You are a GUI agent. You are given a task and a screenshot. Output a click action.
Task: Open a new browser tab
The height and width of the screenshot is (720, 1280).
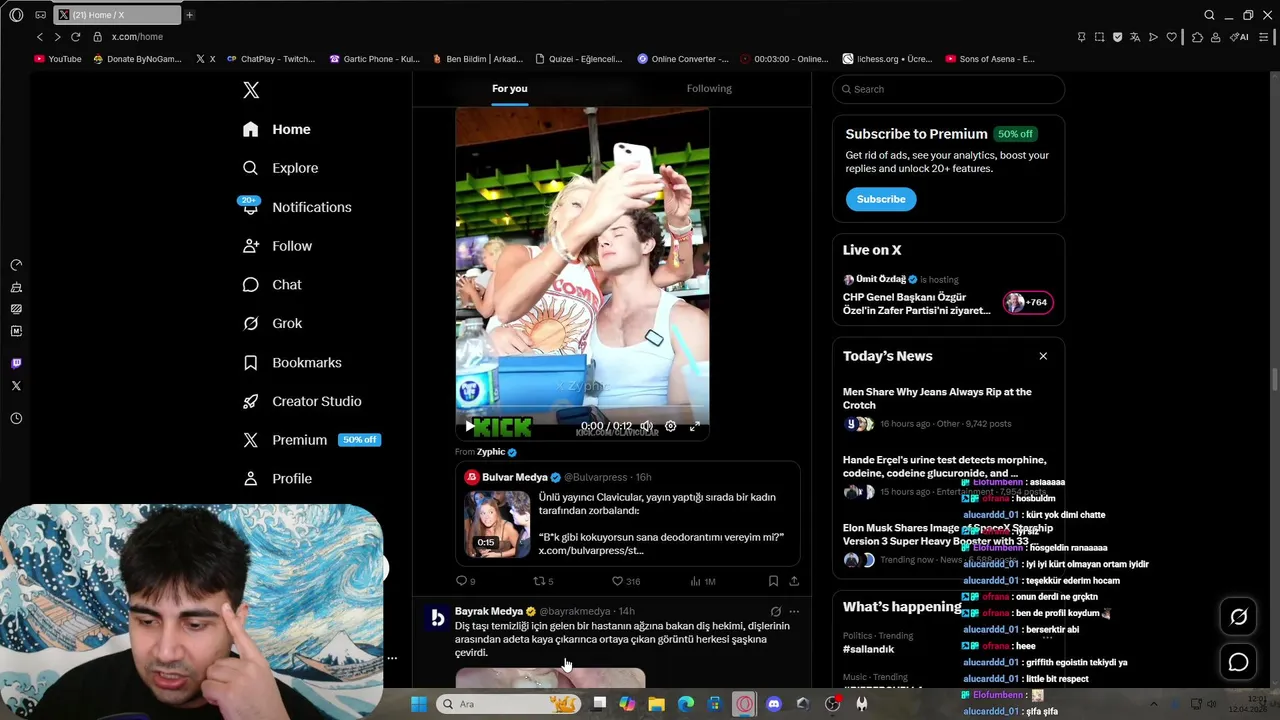[x=189, y=15]
